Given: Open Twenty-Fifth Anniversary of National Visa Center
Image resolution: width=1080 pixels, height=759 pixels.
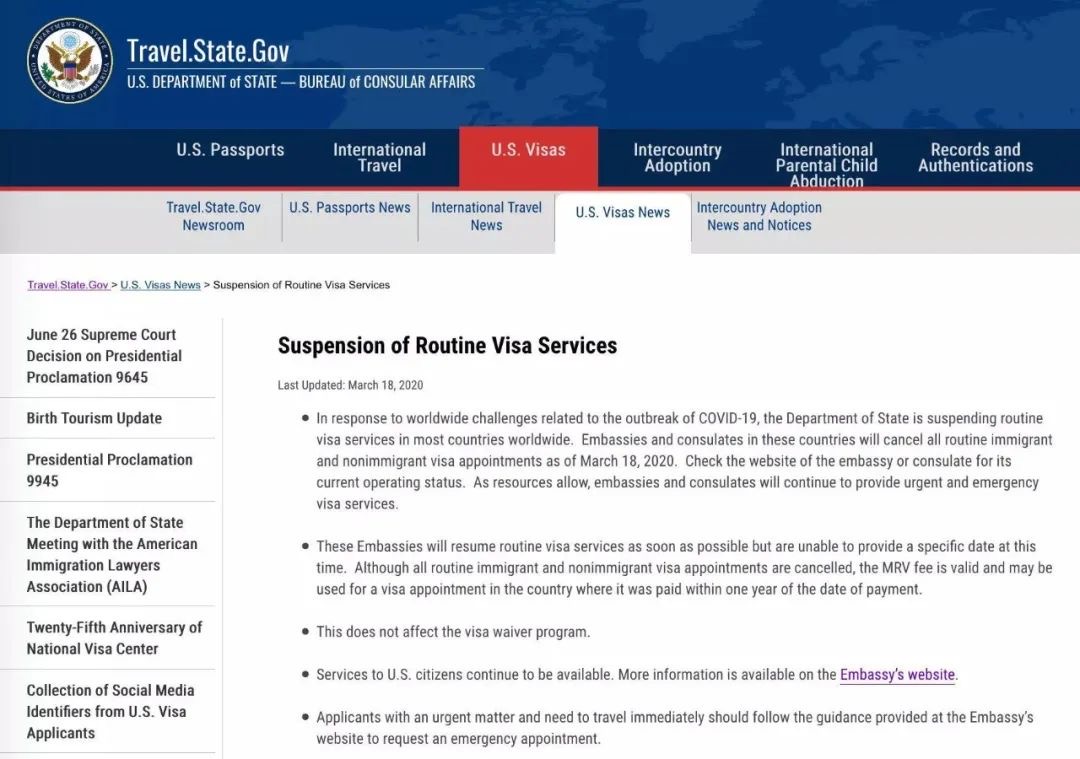Looking at the screenshot, I should (x=114, y=638).
